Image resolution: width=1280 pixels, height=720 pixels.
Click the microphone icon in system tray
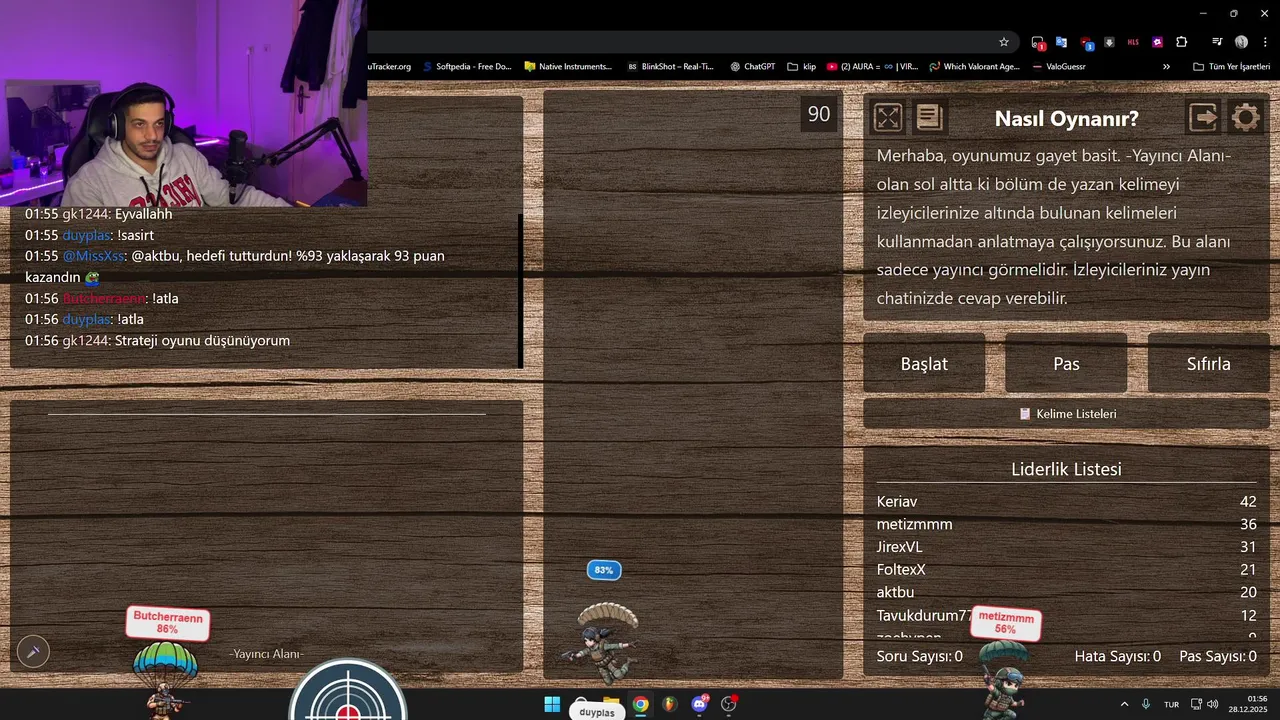click(1146, 704)
